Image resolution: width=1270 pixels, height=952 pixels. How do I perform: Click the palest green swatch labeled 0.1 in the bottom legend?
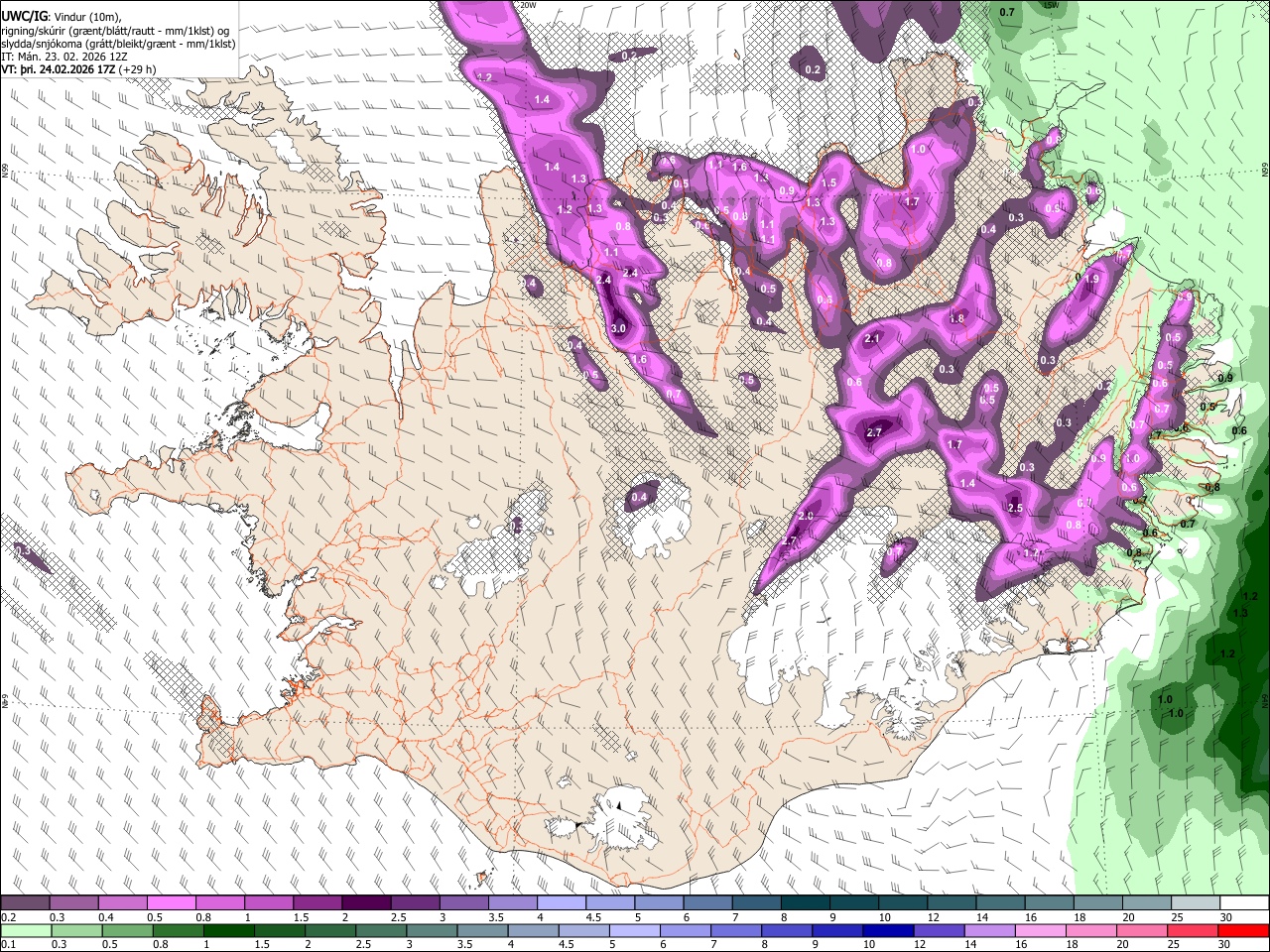point(26,931)
